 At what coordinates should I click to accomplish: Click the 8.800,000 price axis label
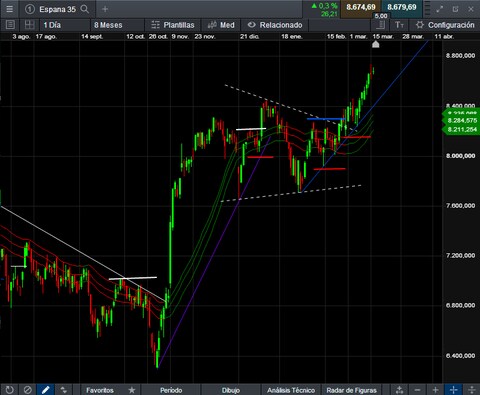point(460,56)
